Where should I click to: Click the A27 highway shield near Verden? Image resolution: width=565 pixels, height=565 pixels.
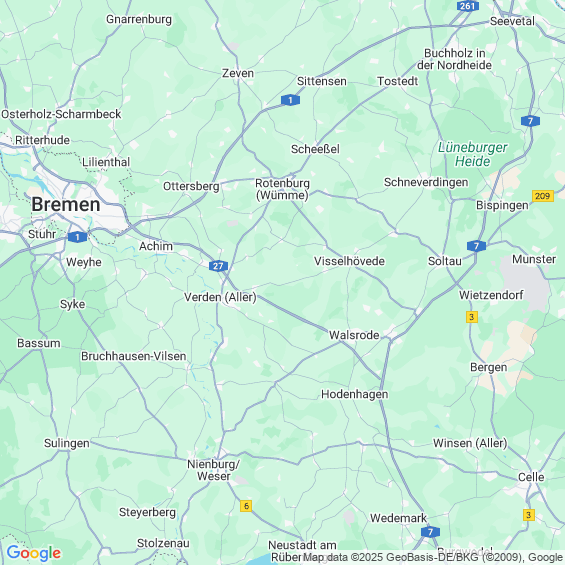(218, 266)
